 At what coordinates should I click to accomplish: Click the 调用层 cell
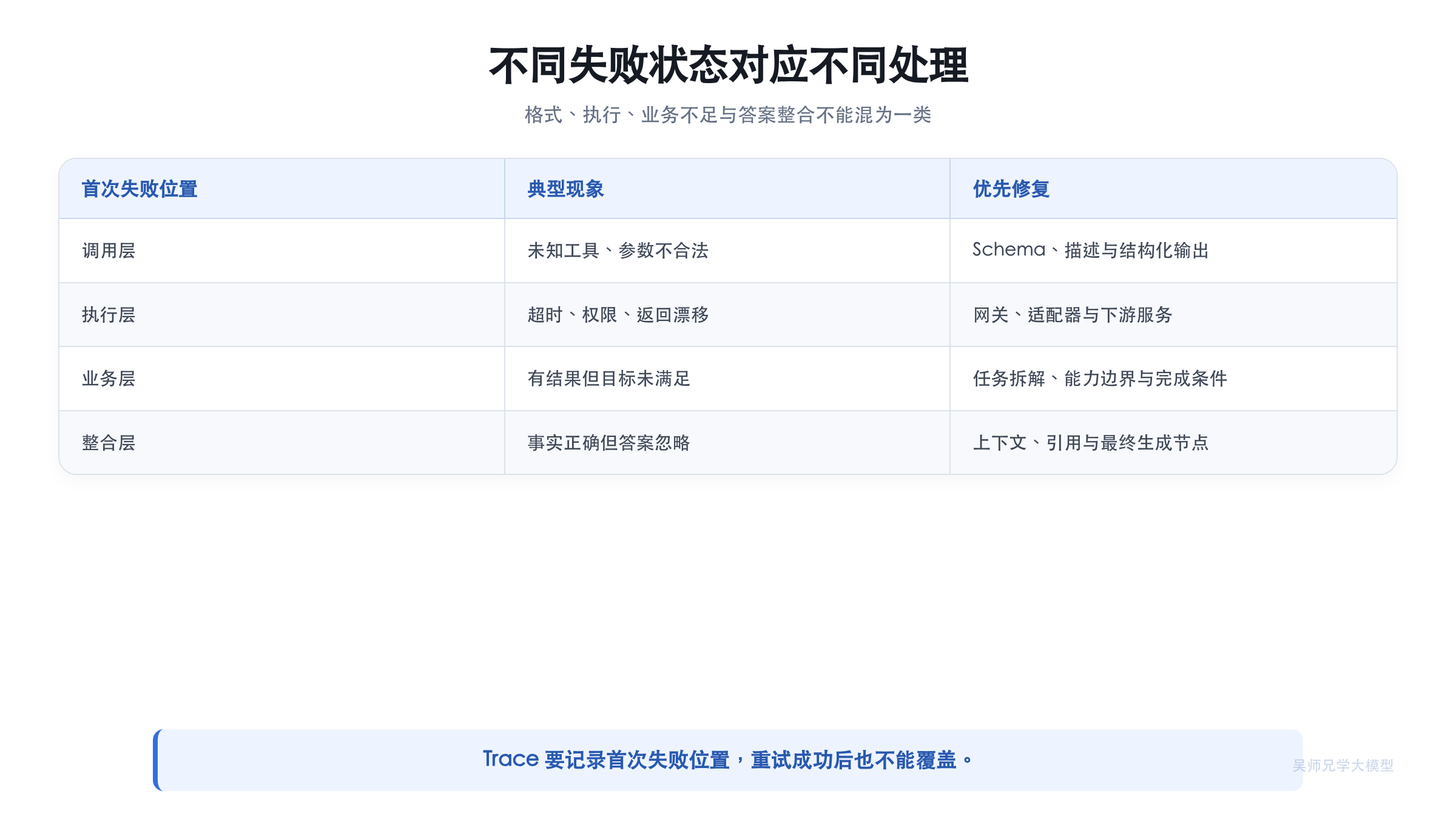pos(281,251)
